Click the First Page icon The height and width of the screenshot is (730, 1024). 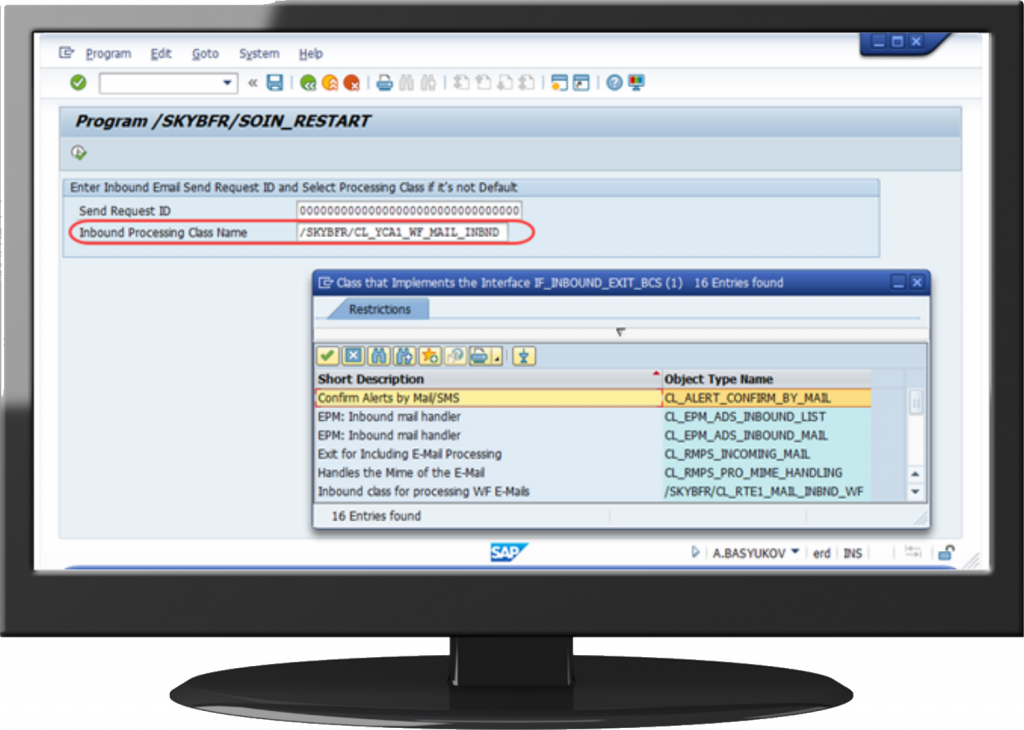[x=461, y=83]
